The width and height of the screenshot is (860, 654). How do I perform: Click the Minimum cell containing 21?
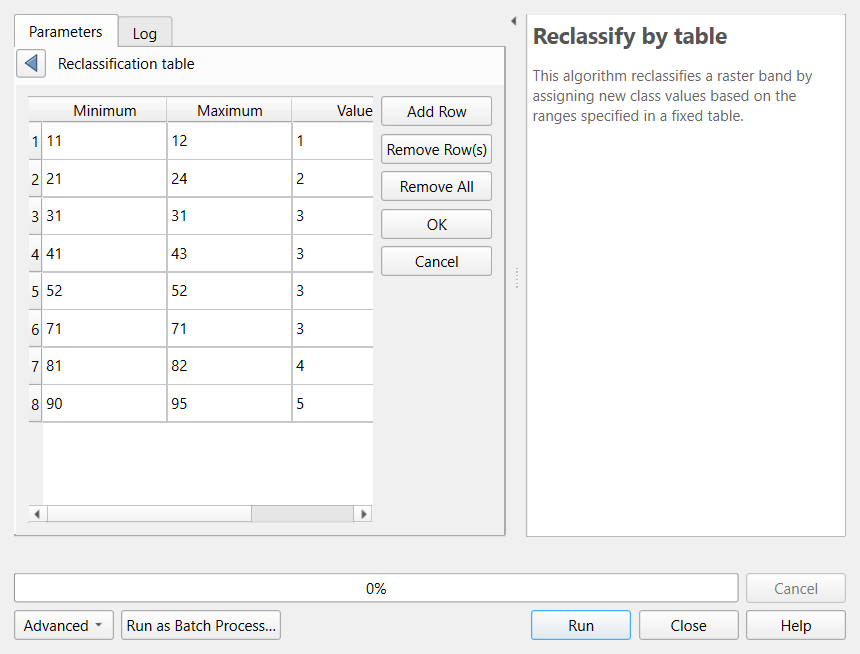point(104,179)
